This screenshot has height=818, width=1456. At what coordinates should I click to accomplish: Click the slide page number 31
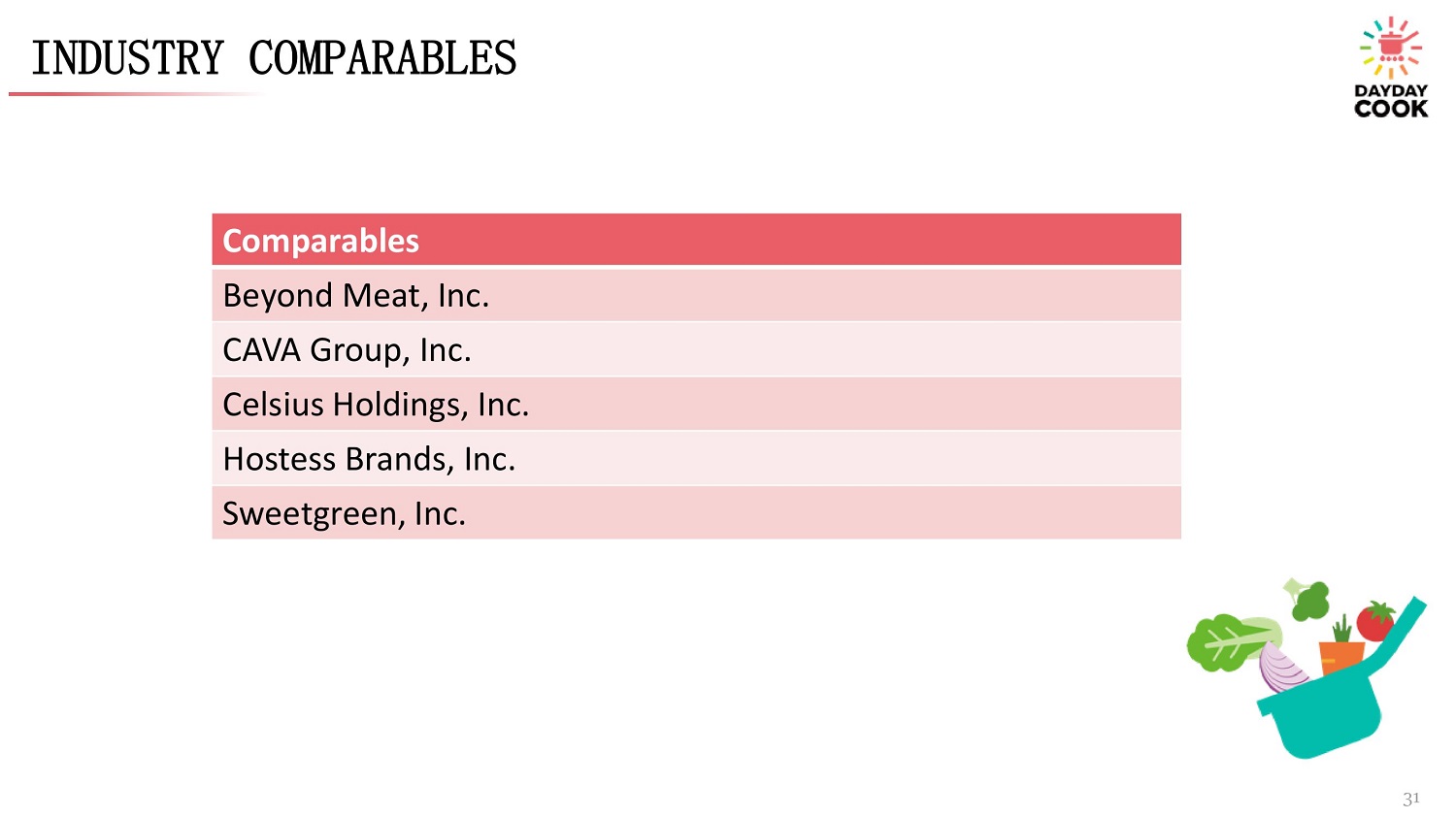[x=1410, y=799]
